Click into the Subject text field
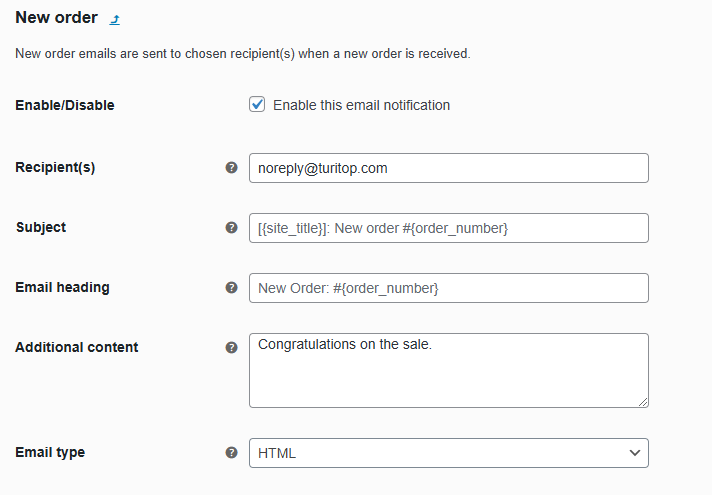This screenshot has height=495, width=712. [448, 228]
